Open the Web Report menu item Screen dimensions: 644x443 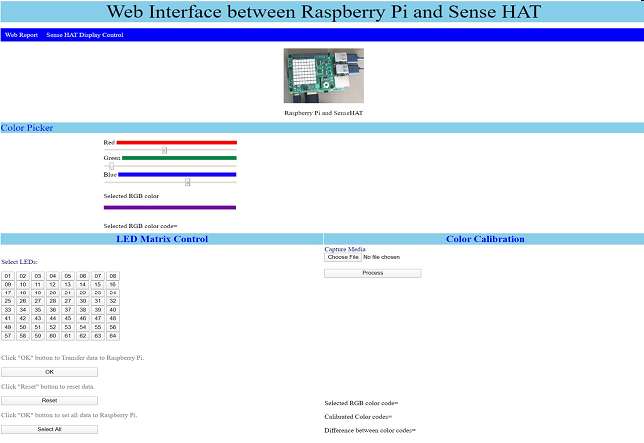tap(21, 35)
